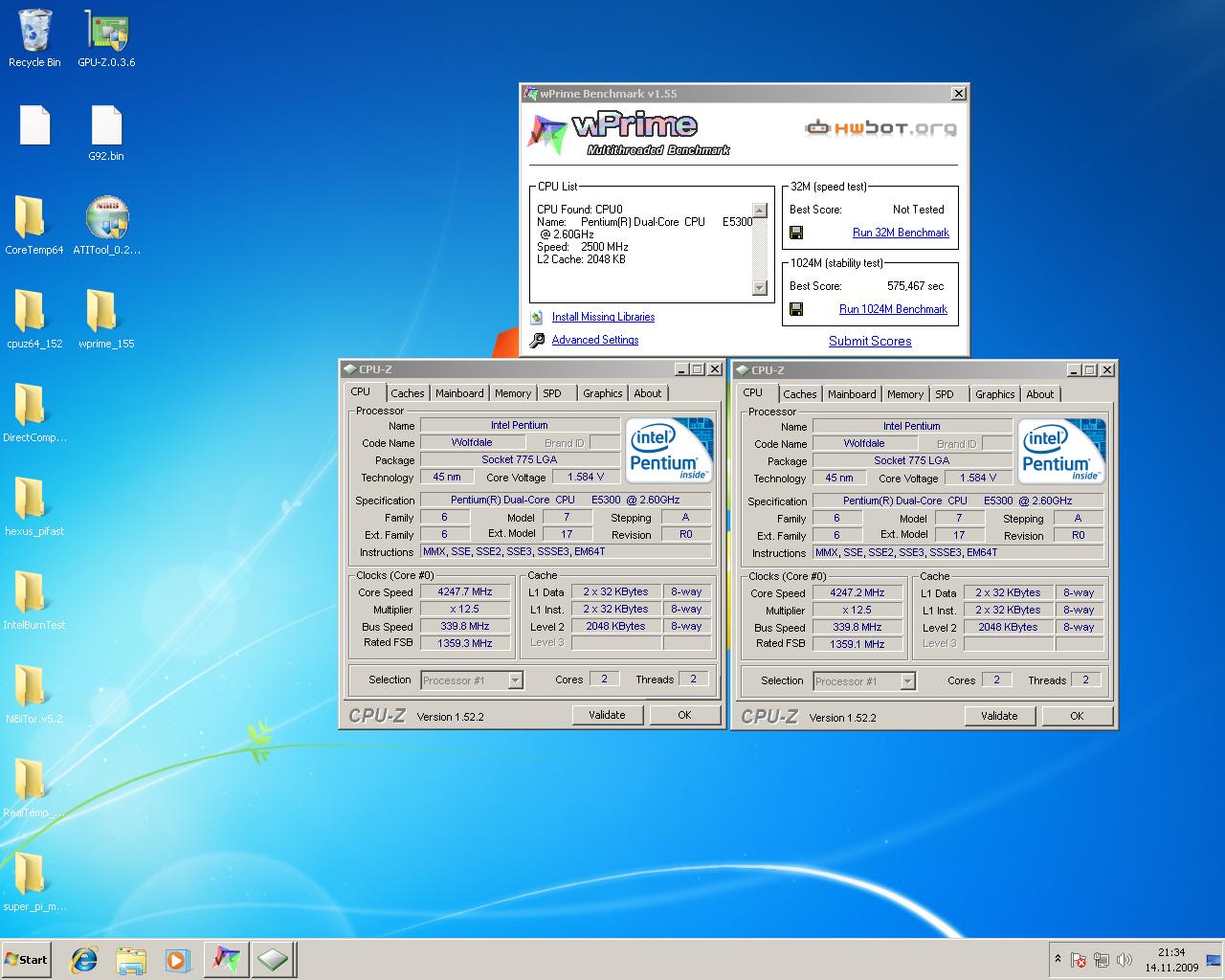
Task: Click Submit Scores link
Action: coord(870,341)
